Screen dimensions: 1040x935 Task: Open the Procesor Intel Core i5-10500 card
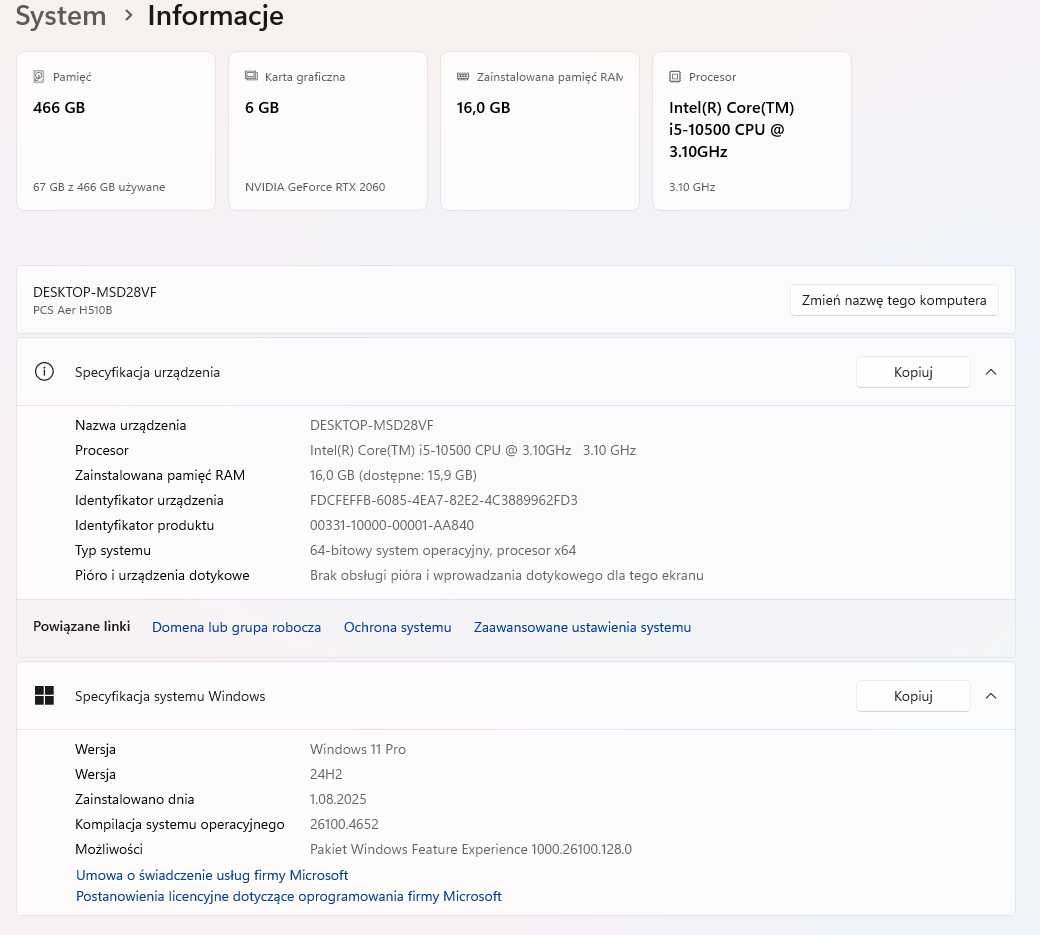[751, 131]
